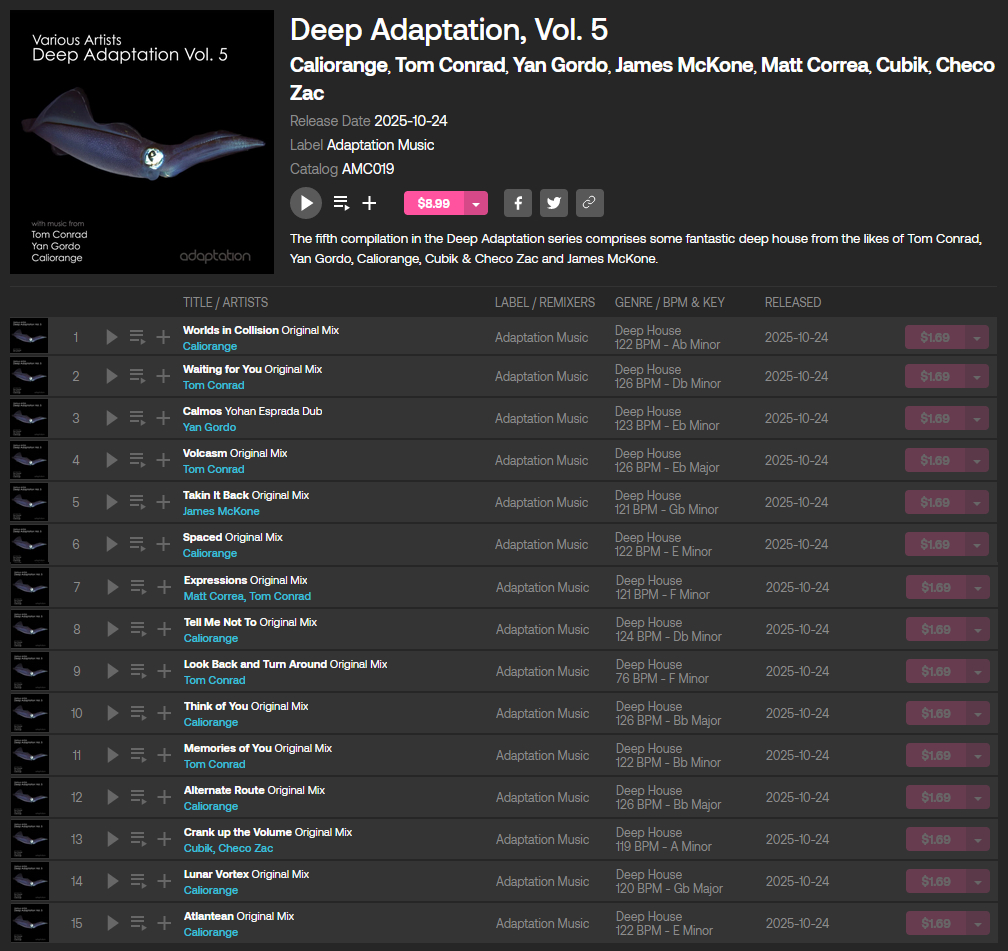Add Takin It Back to playlist
This screenshot has width=1008, height=951.
[163, 502]
